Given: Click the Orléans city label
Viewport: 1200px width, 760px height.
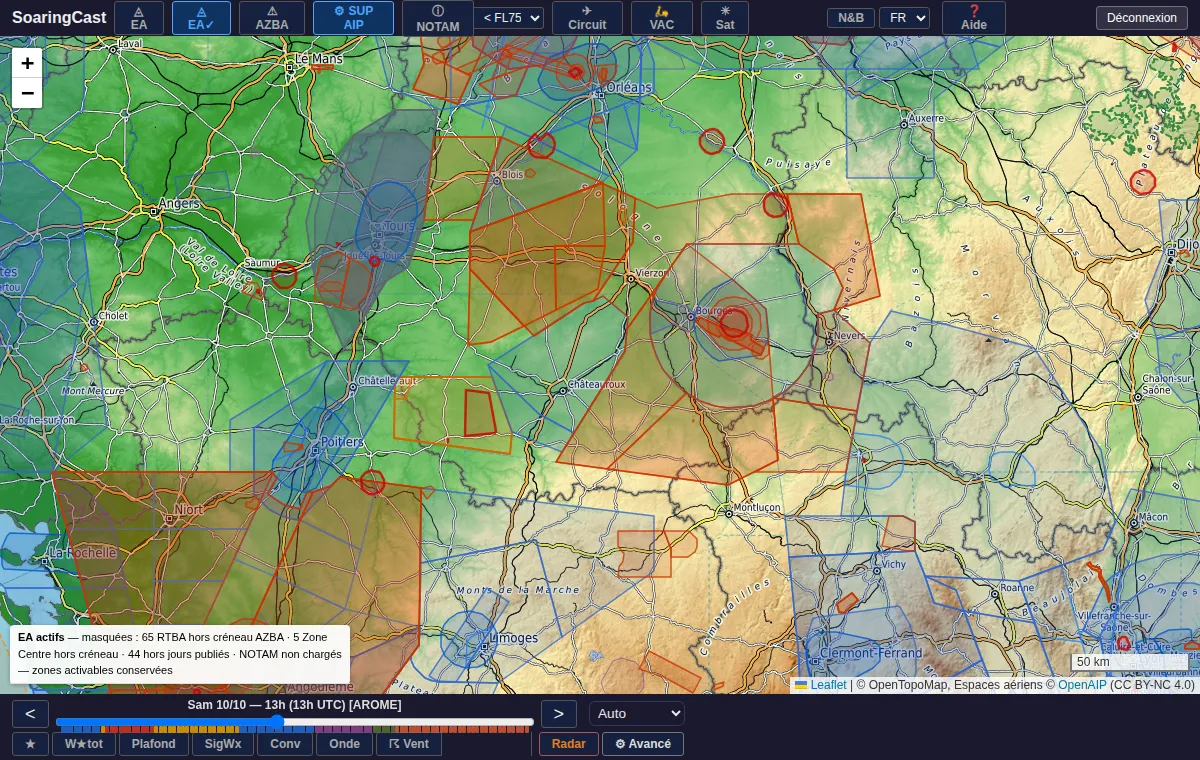Looking at the screenshot, I should (x=629, y=88).
